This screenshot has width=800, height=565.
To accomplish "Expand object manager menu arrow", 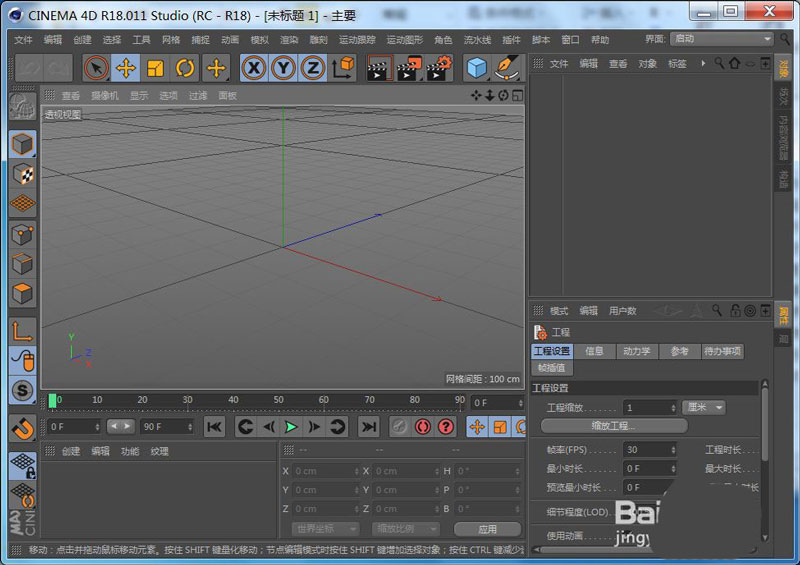I will (x=703, y=63).
